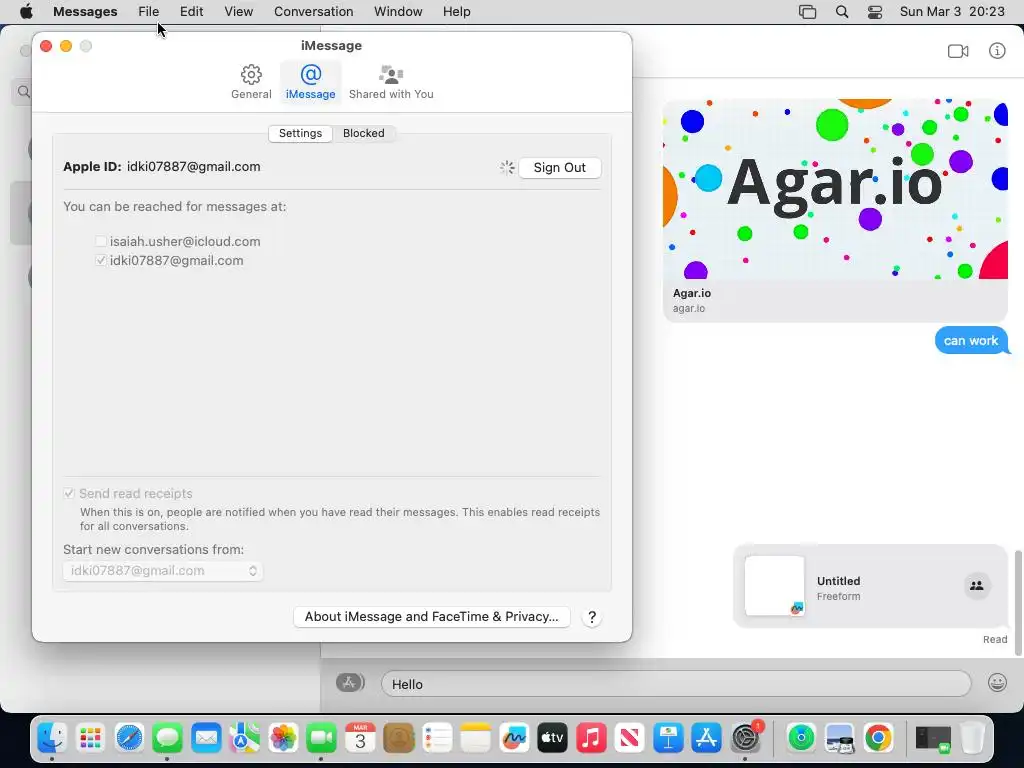
Task: Enable isaiah.usher@icloud.com checkbox
Action: click(x=101, y=242)
